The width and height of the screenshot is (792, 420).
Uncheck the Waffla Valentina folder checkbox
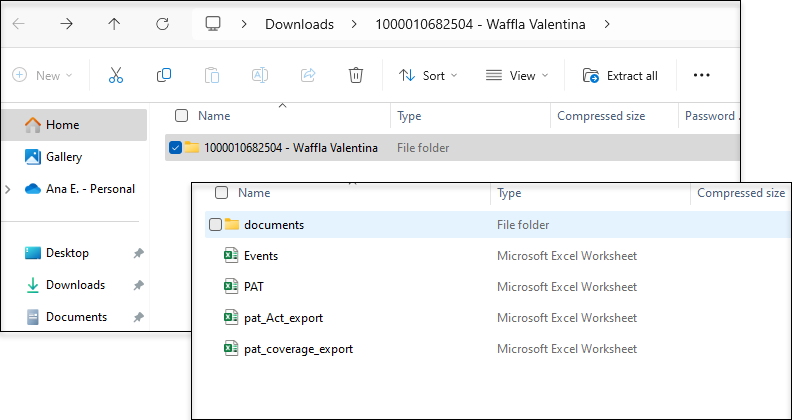pyautogui.click(x=176, y=148)
